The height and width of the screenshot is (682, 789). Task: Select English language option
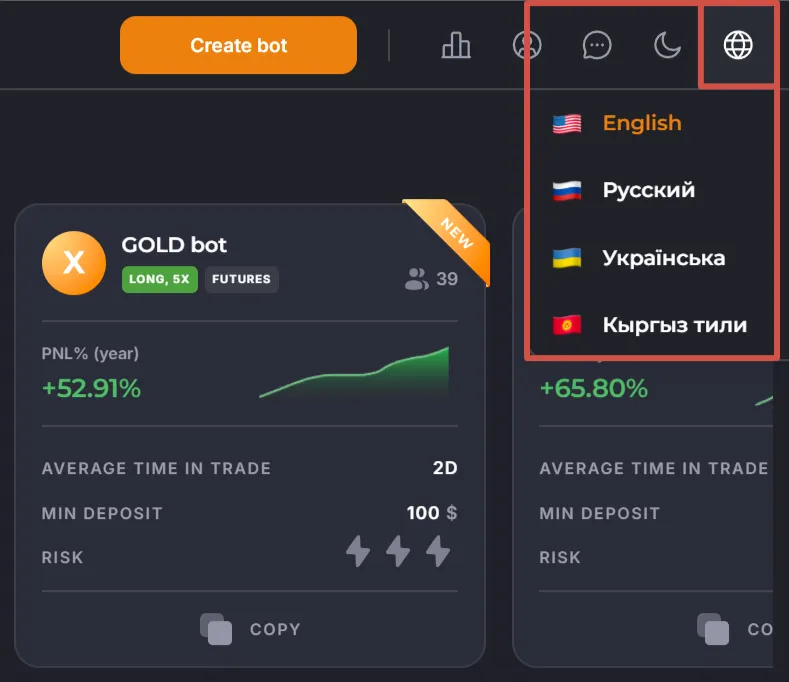tap(641, 123)
